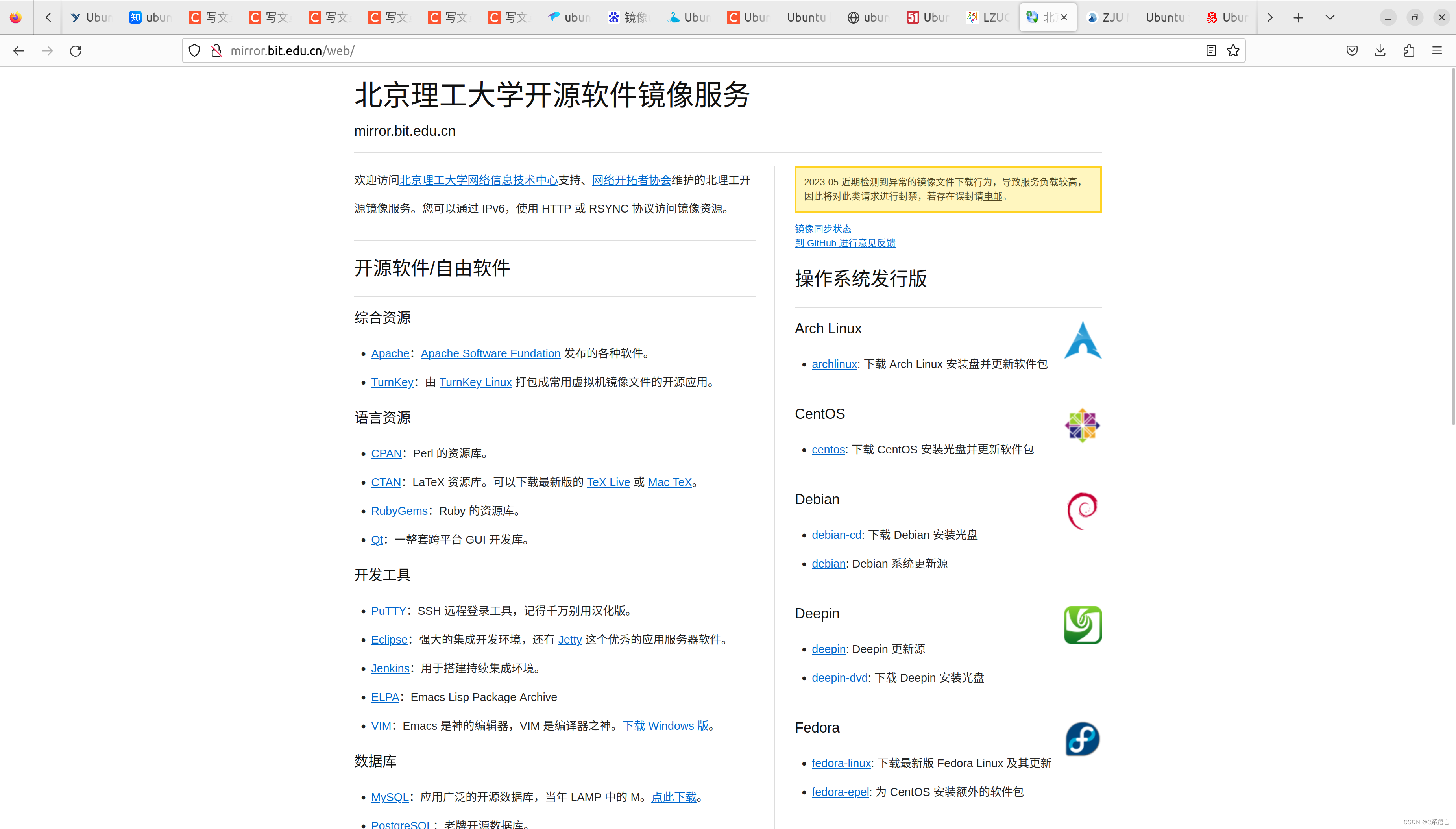Open Apache Software Fundation link
Viewport: 1456px width, 829px height.
click(x=491, y=353)
